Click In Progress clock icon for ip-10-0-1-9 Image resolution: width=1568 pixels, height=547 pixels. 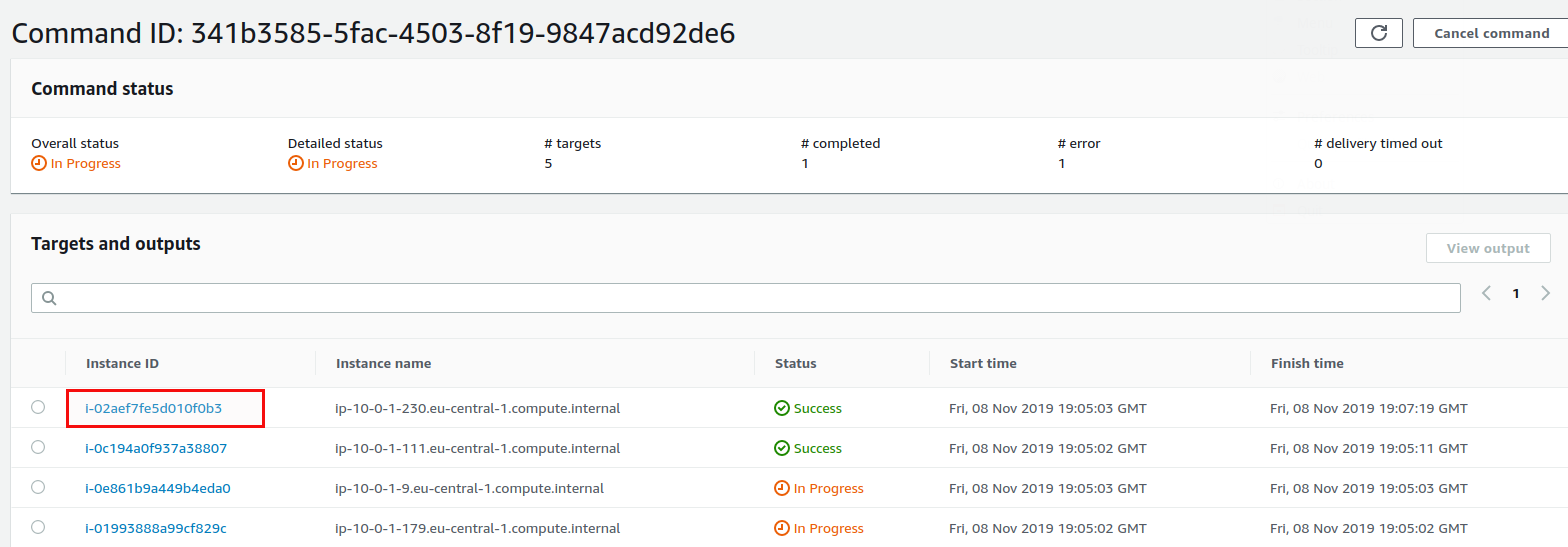[782, 488]
